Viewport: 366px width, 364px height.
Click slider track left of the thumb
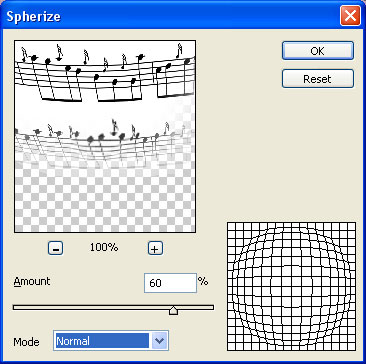click(x=91, y=307)
